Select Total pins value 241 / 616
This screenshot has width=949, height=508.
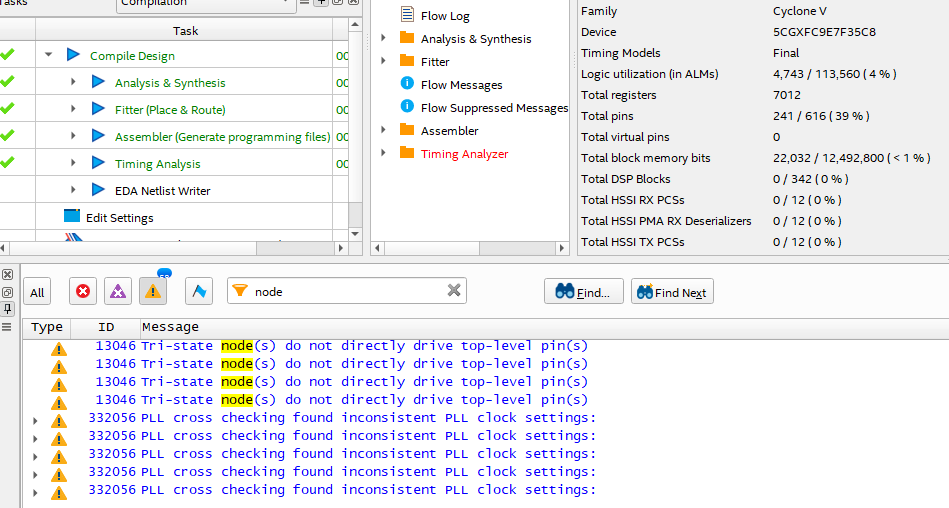821,116
